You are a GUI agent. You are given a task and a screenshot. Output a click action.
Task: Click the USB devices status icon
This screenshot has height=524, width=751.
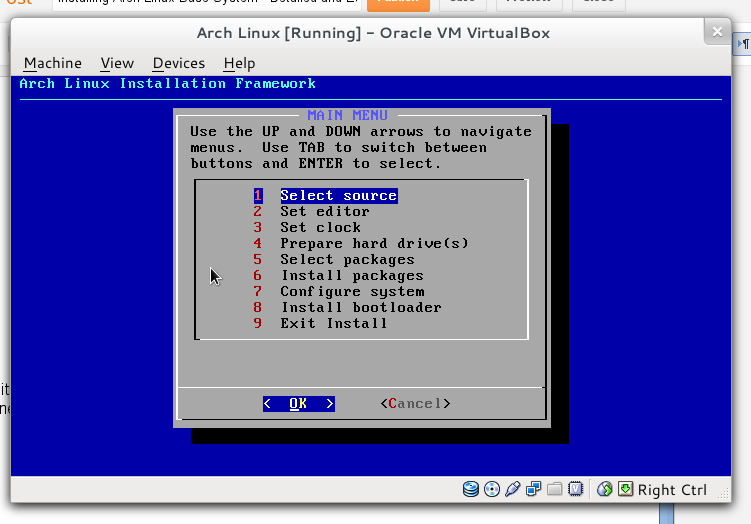pyautogui.click(x=512, y=489)
